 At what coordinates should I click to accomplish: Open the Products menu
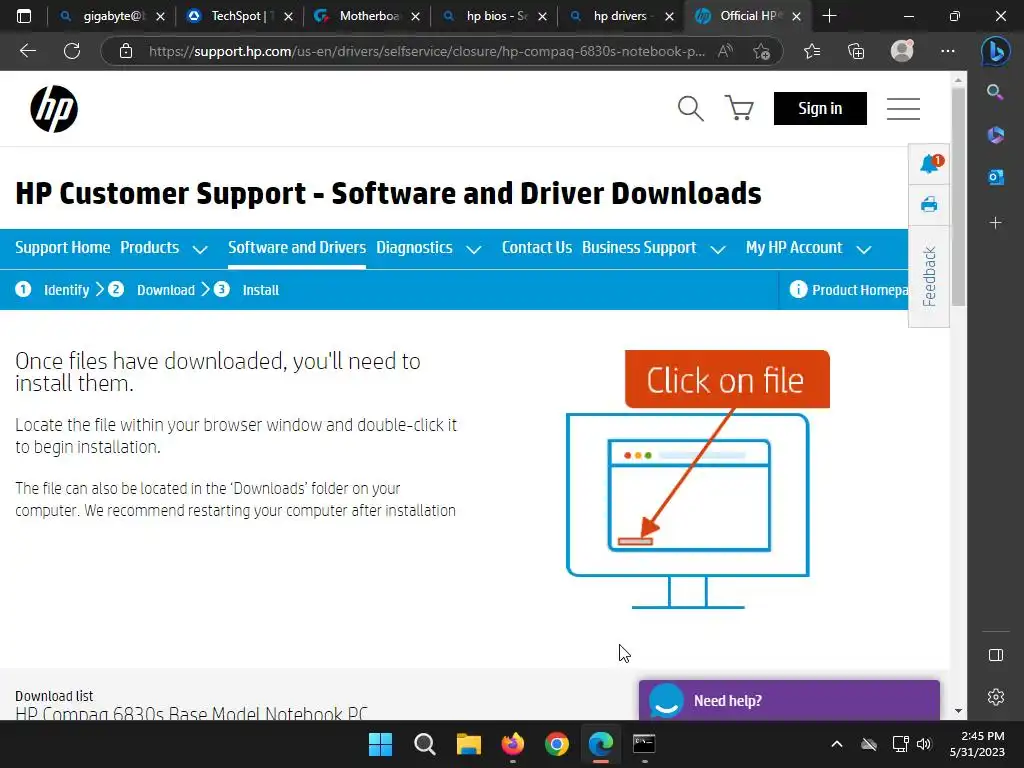pos(150,248)
